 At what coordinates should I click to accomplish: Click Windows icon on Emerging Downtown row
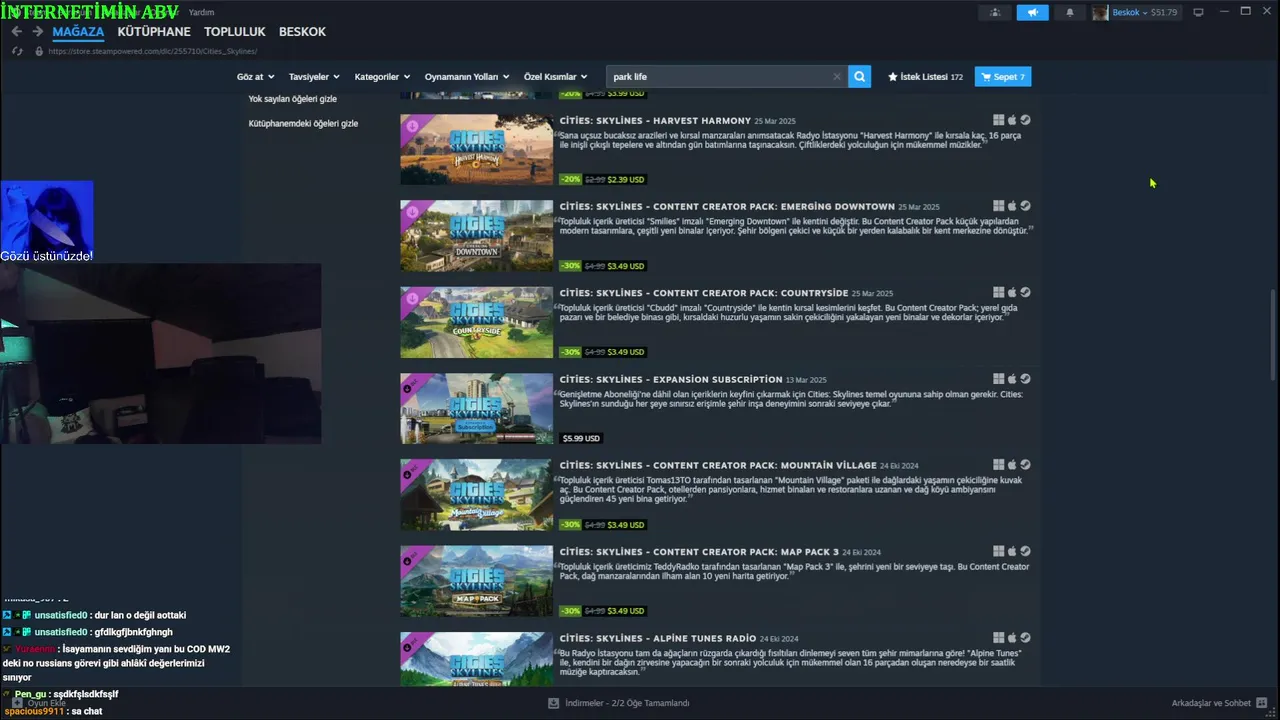pyautogui.click(x=998, y=206)
